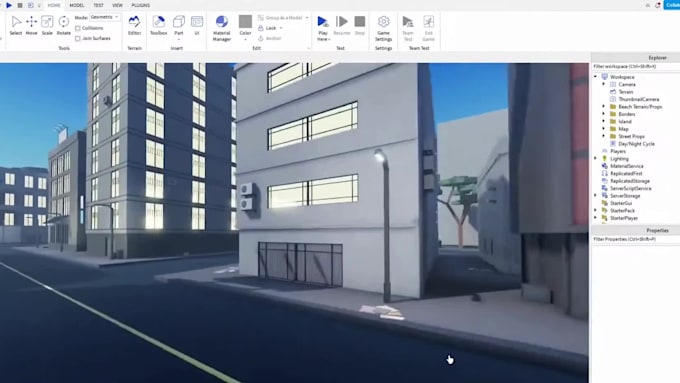
Task: Click the Anchor tool
Action: tap(270, 38)
